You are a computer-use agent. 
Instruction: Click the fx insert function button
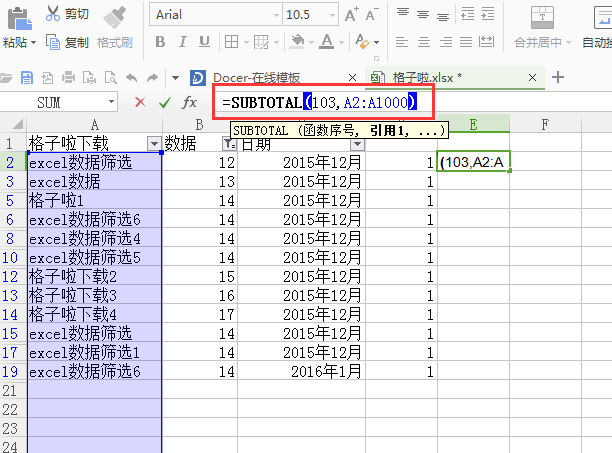click(189, 102)
